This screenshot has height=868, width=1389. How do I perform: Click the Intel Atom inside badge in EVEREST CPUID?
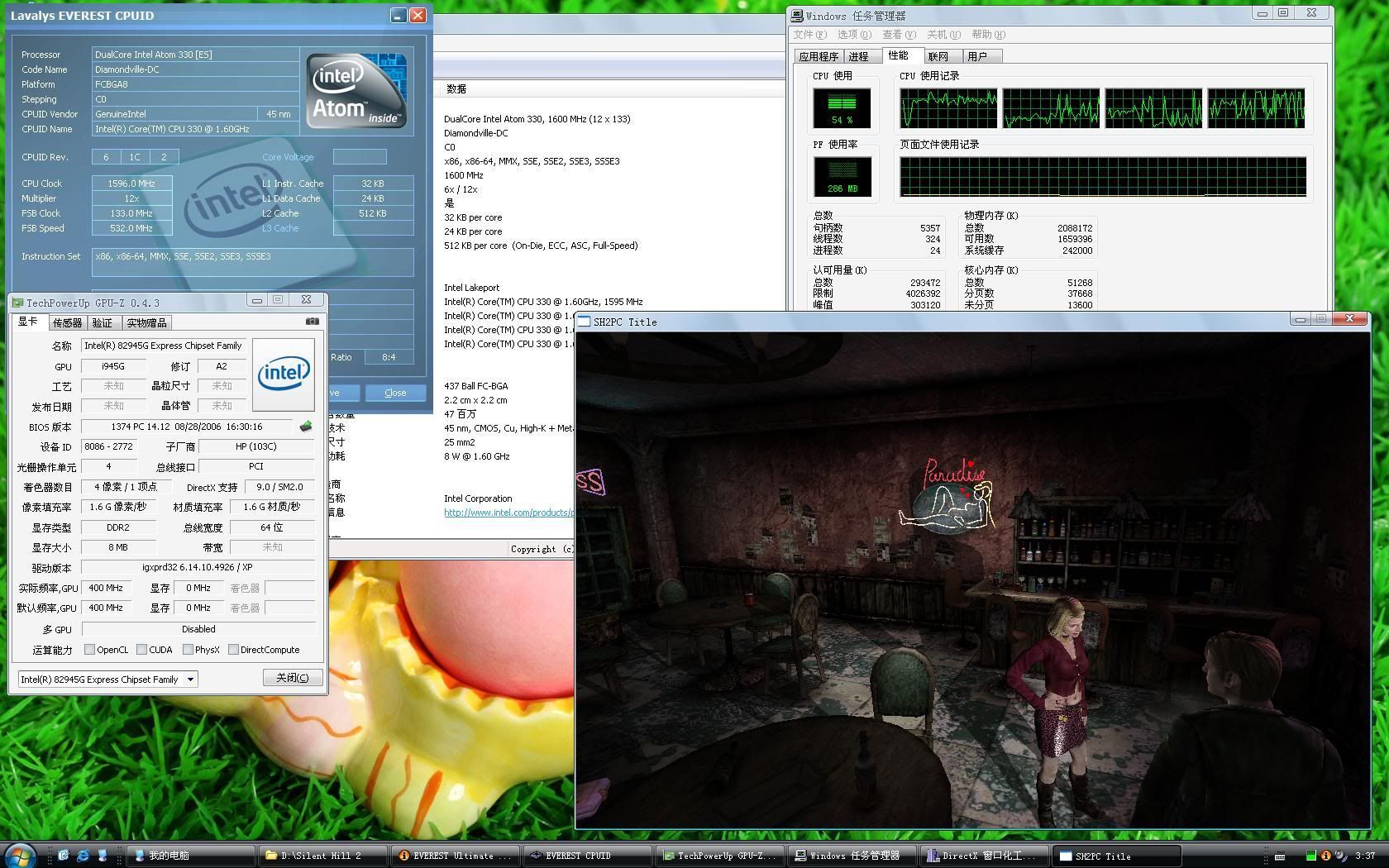click(356, 91)
